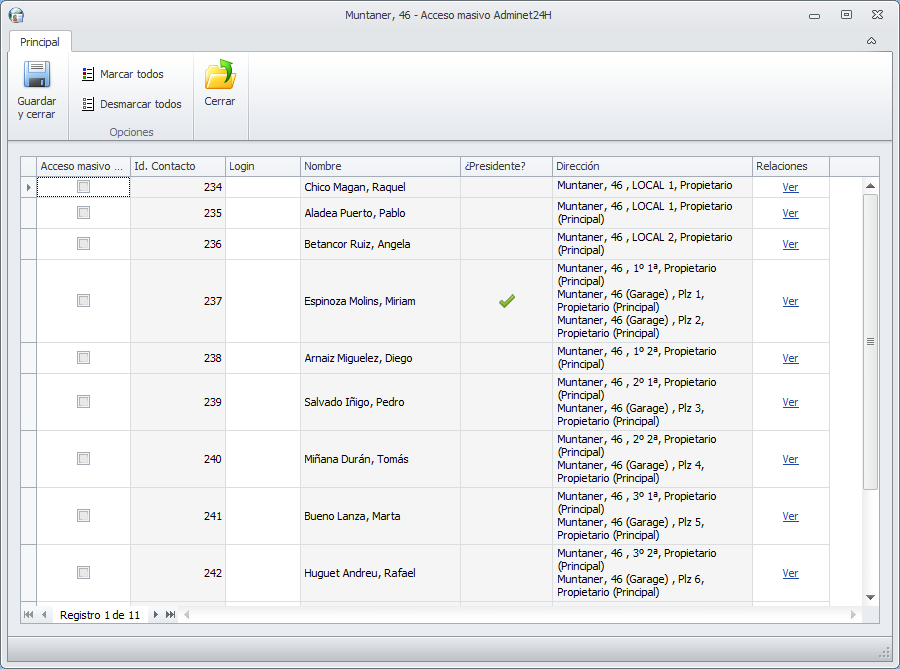Viewport: 900px width, 669px height.
Task: Tick the checkbox for contact 234
Action: [83, 186]
